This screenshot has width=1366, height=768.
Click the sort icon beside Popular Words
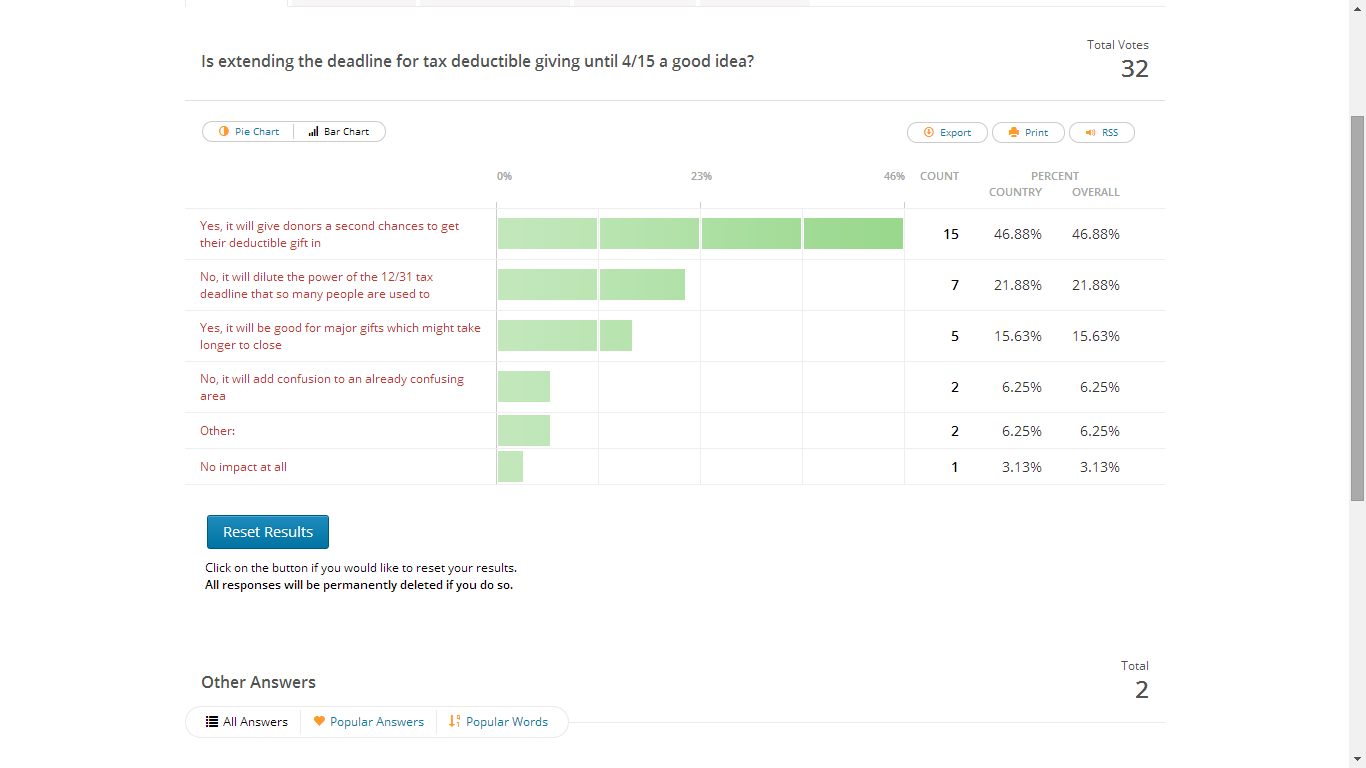point(455,722)
